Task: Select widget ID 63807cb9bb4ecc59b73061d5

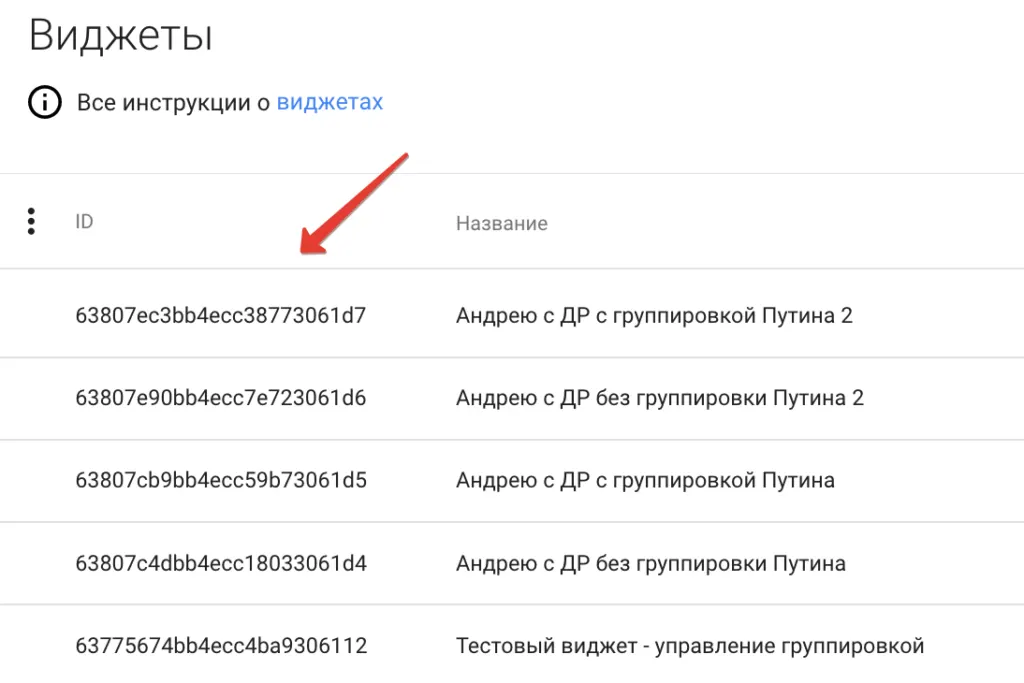Action: pos(221,480)
